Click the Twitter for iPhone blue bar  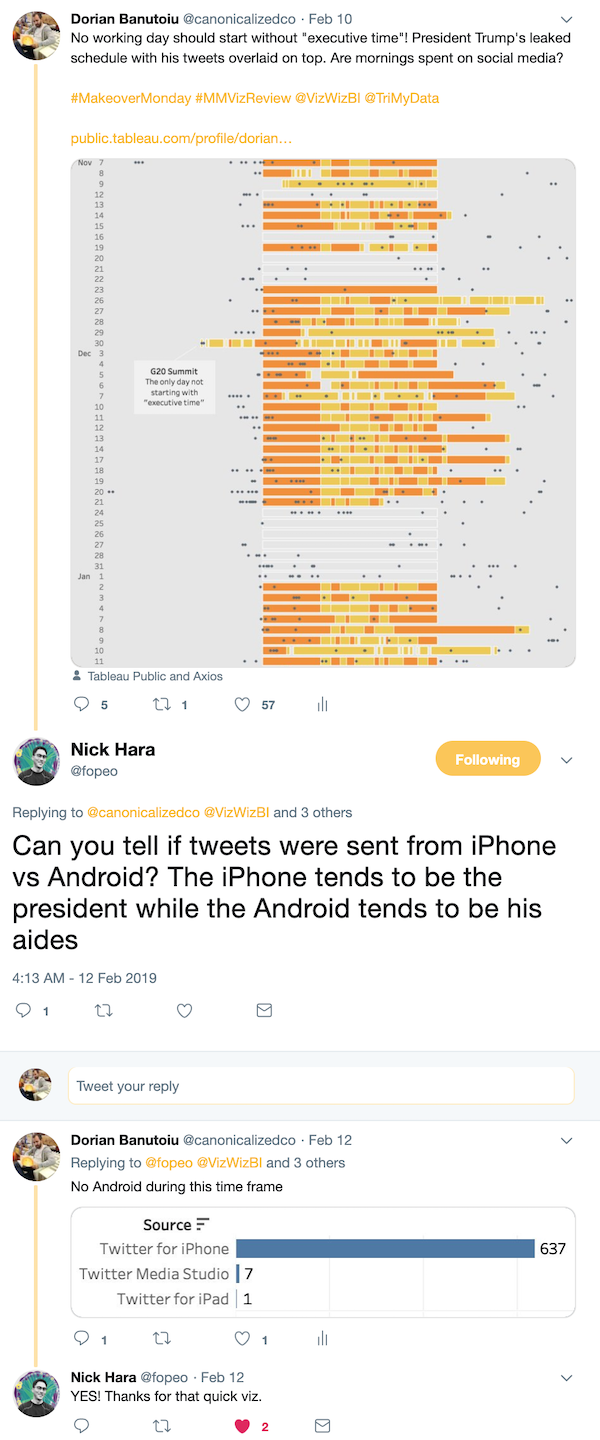(x=385, y=1248)
